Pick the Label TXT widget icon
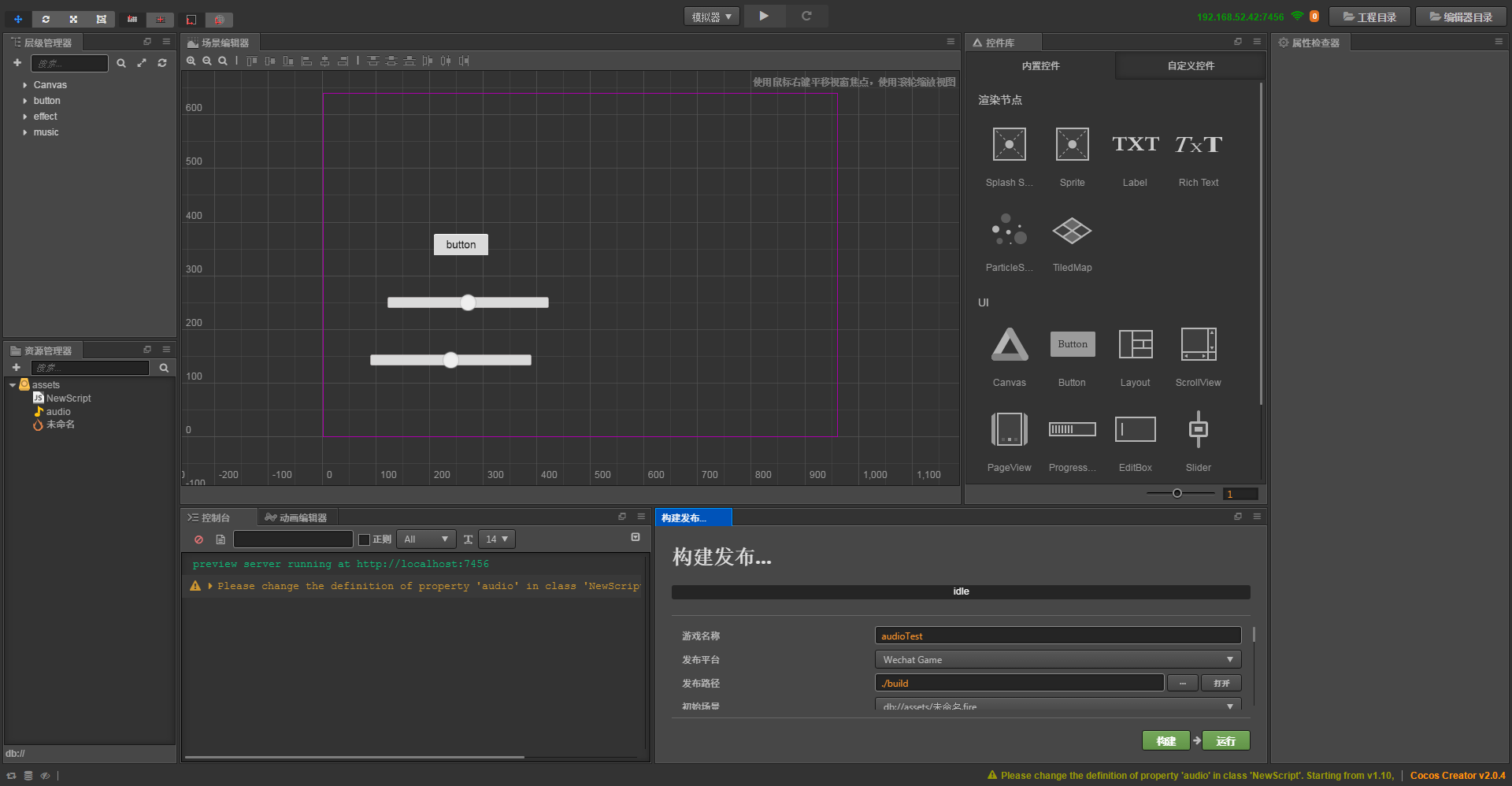 pyautogui.click(x=1135, y=144)
